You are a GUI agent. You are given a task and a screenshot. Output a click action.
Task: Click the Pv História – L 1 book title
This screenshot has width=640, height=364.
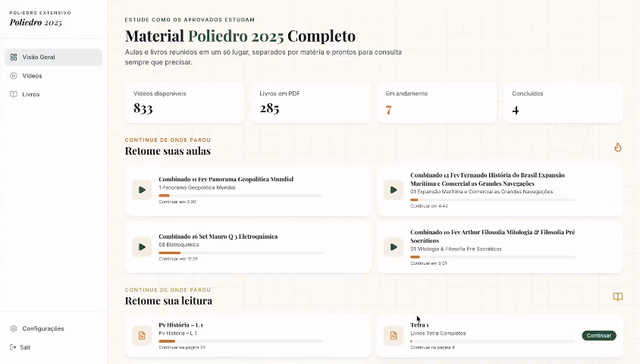[181, 325]
